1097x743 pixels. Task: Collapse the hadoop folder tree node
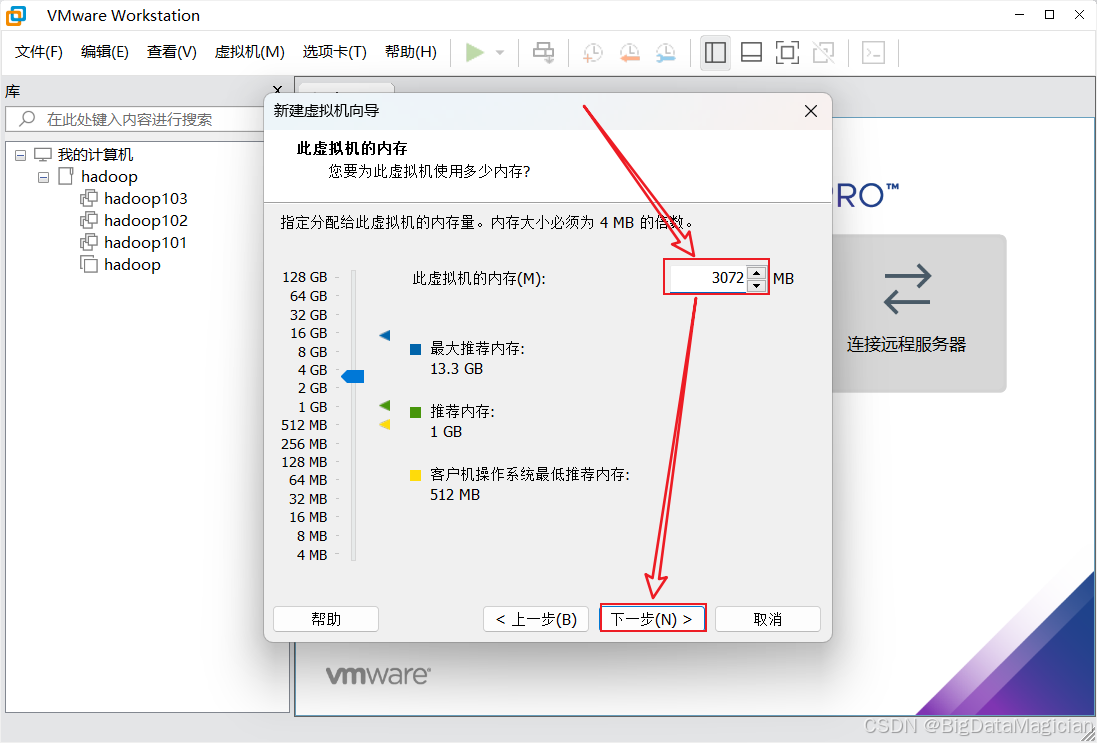coord(43,177)
